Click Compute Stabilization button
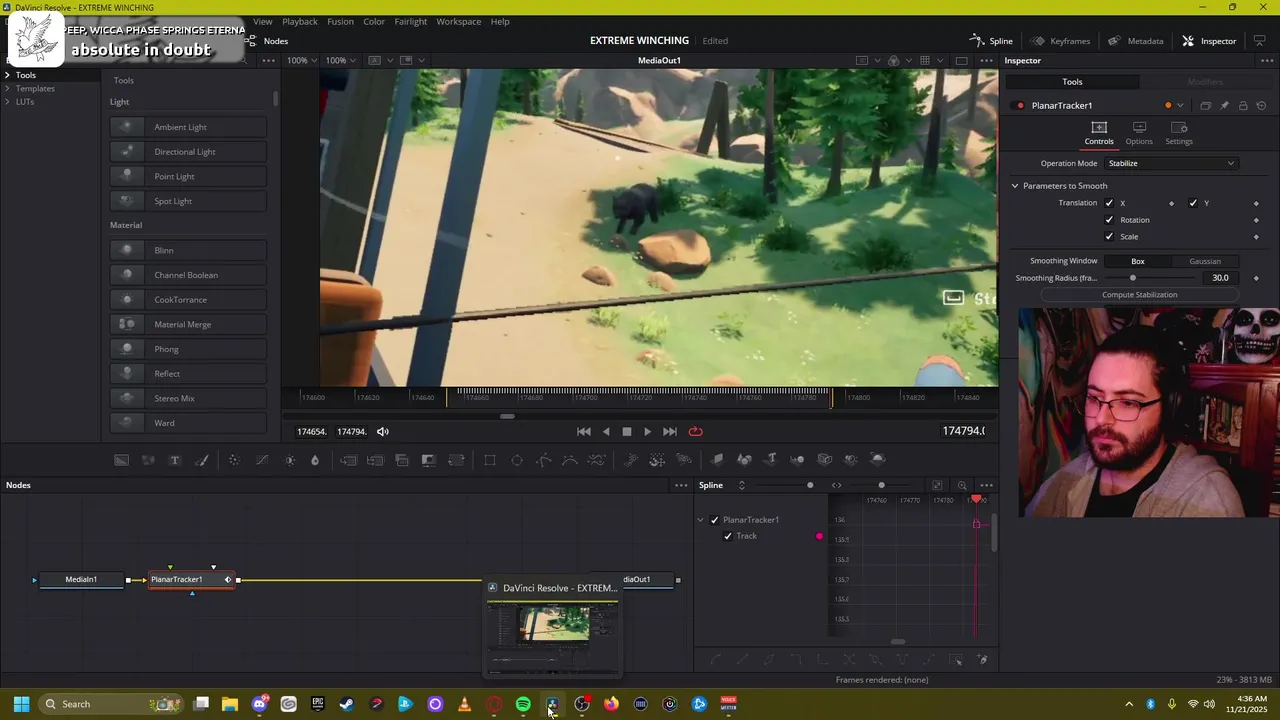1280x720 pixels. (1139, 295)
